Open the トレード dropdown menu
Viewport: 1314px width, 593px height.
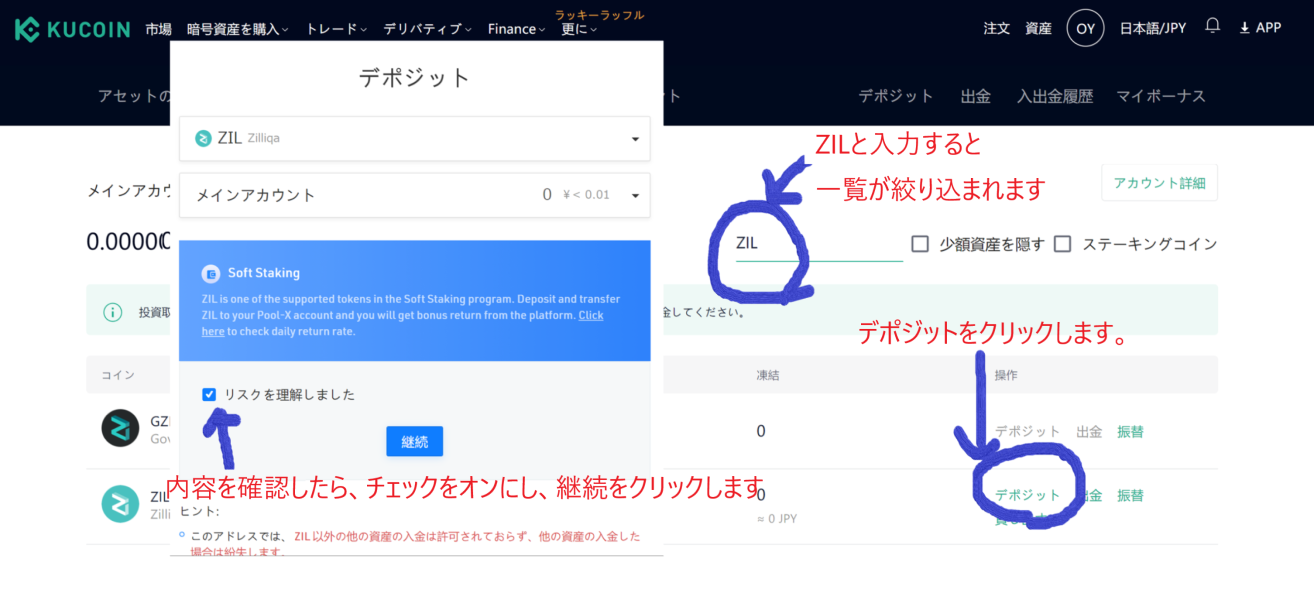(337, 29)
